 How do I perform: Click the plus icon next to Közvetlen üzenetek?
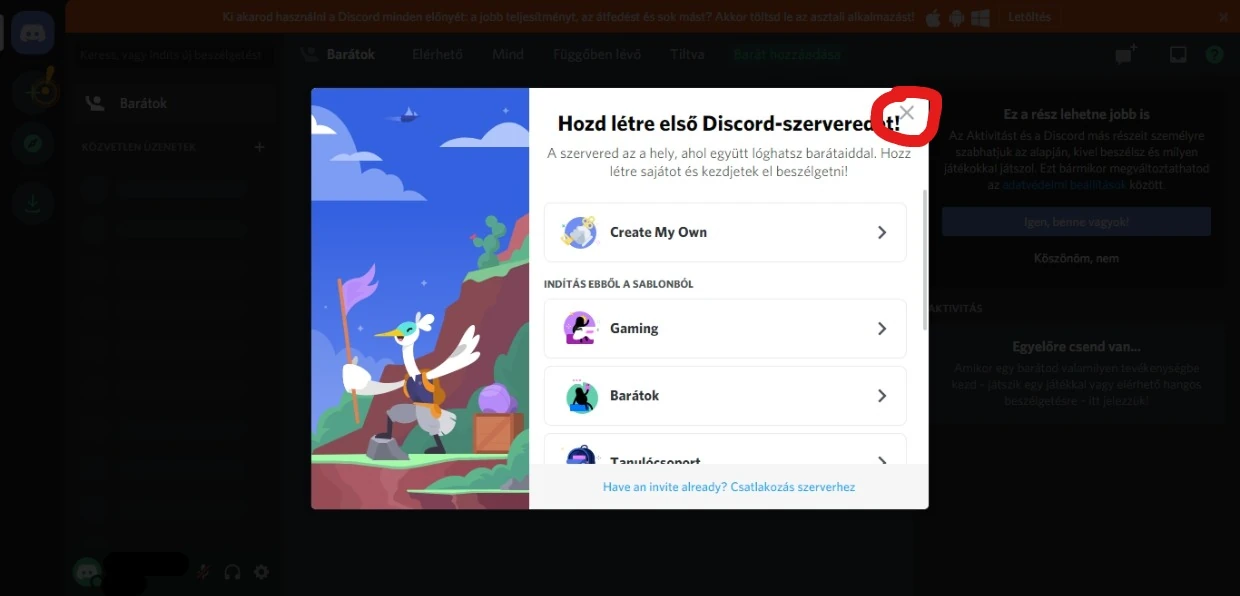[x=259, y=147]
